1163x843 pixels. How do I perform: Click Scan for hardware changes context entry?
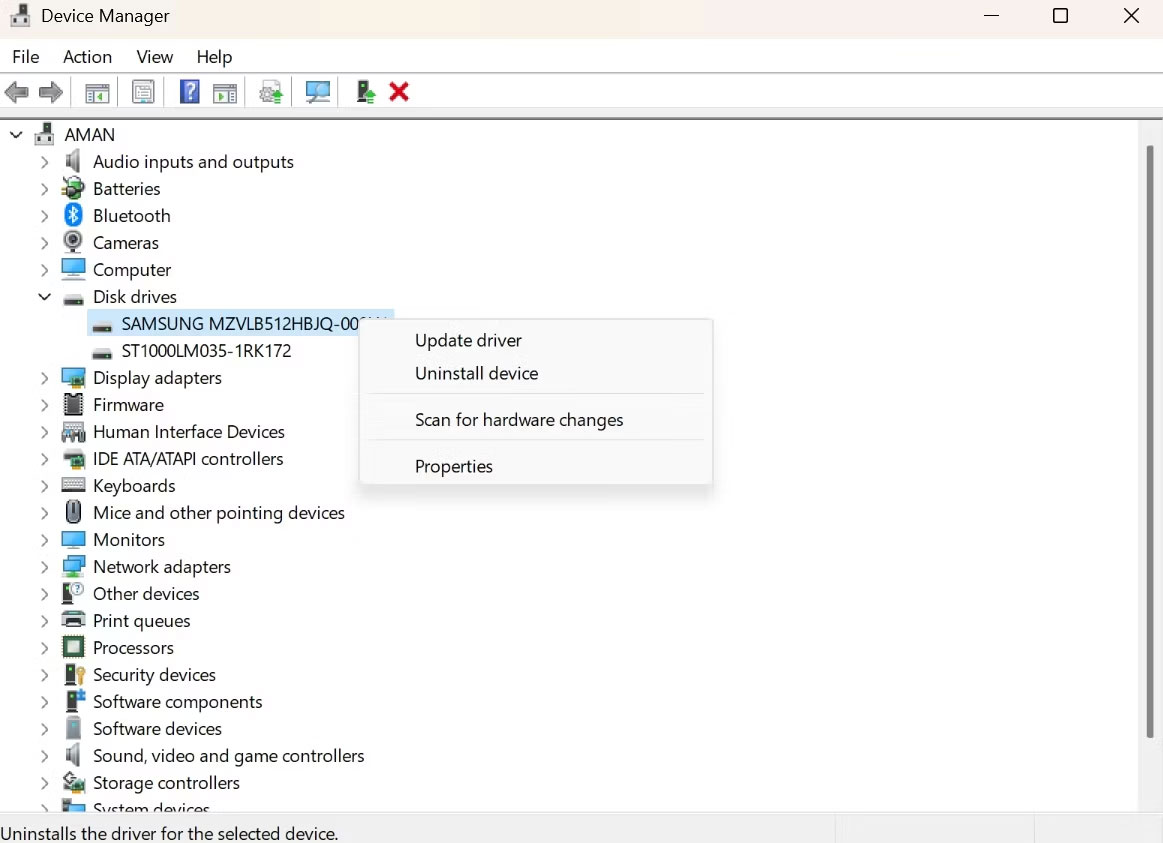pyautogui.click(x=519, y=419)
